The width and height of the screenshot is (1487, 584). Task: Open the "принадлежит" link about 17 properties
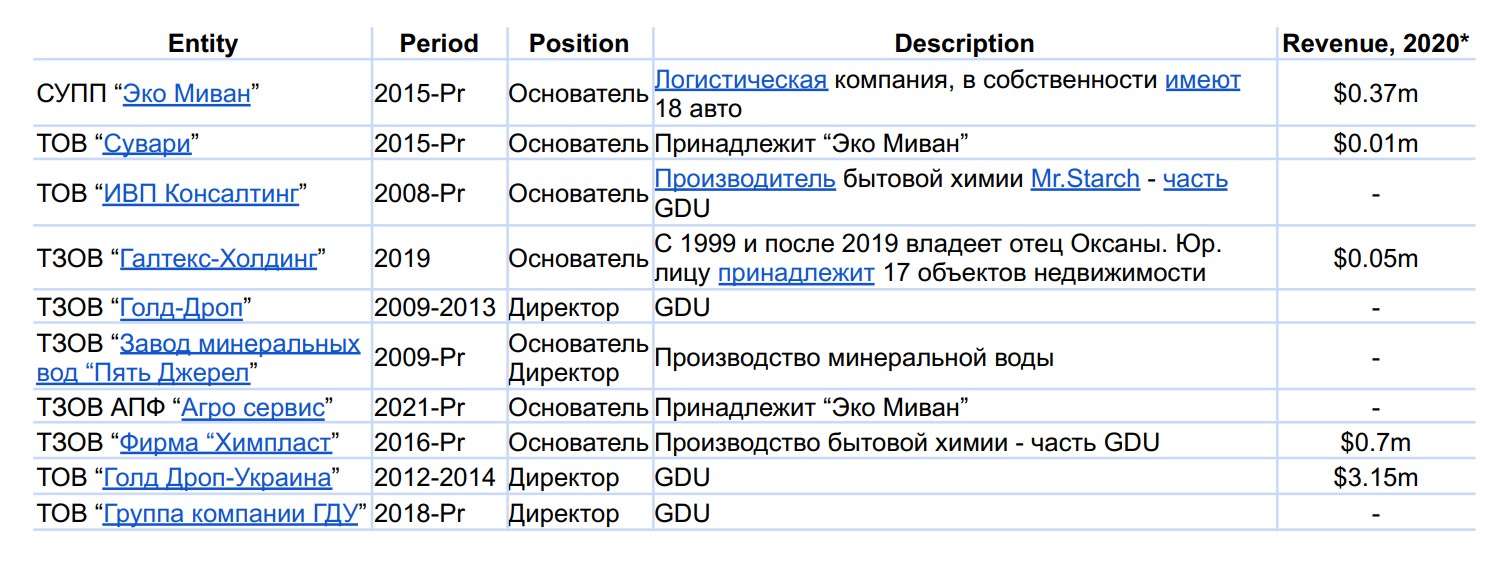tap(796, 273)
